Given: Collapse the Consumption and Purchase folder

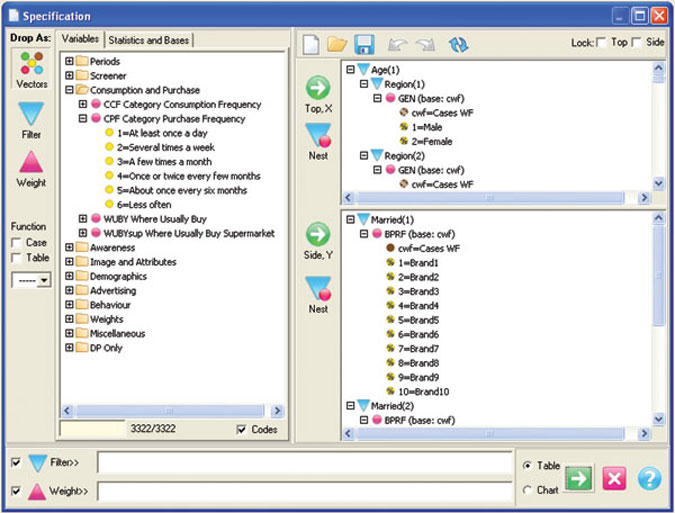Looking at the screenshot, I should (70, 90).
